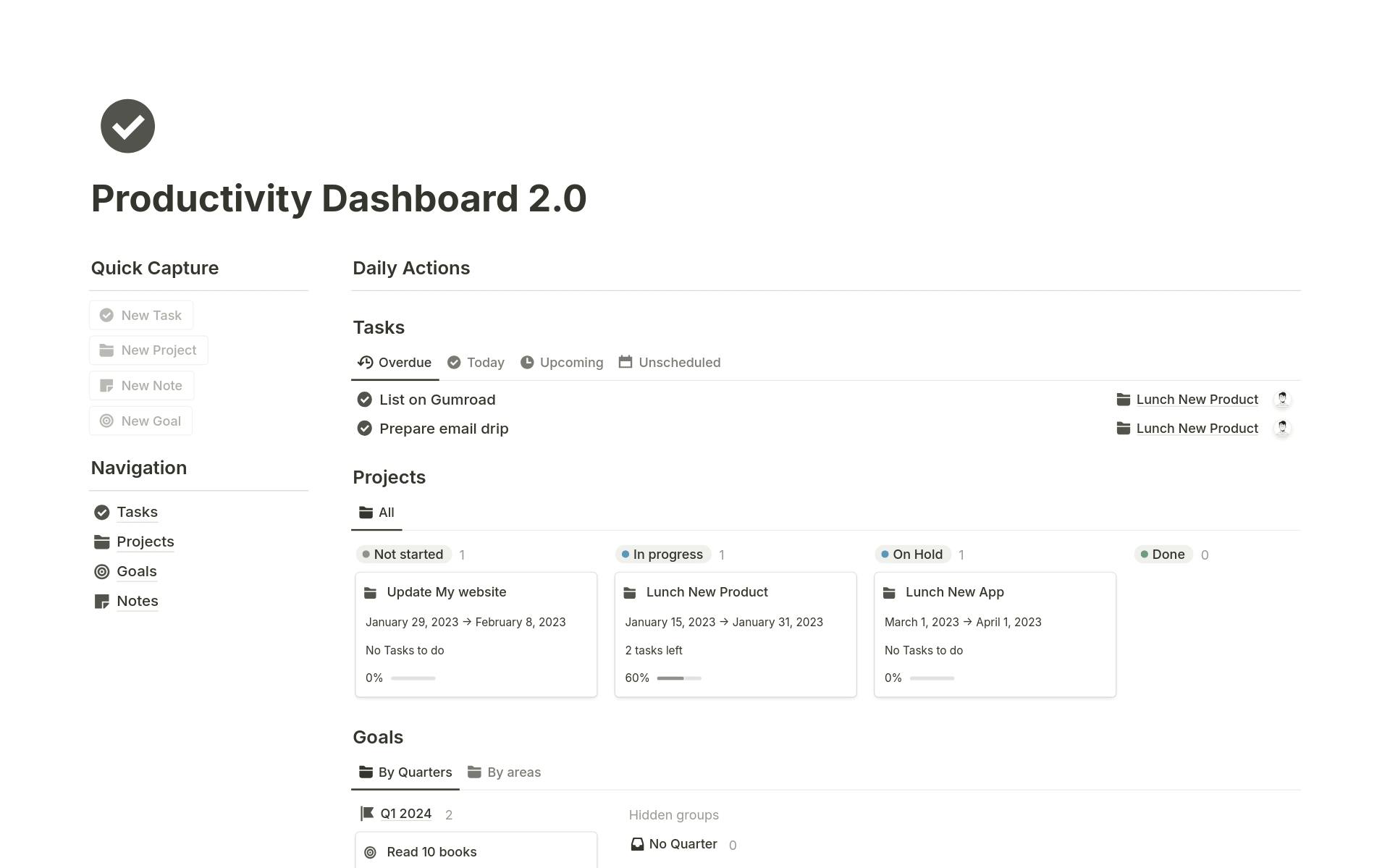Check off the Prepare email drip task
The height and width of the screenshot is (868, 1390).
pos(363,428)
